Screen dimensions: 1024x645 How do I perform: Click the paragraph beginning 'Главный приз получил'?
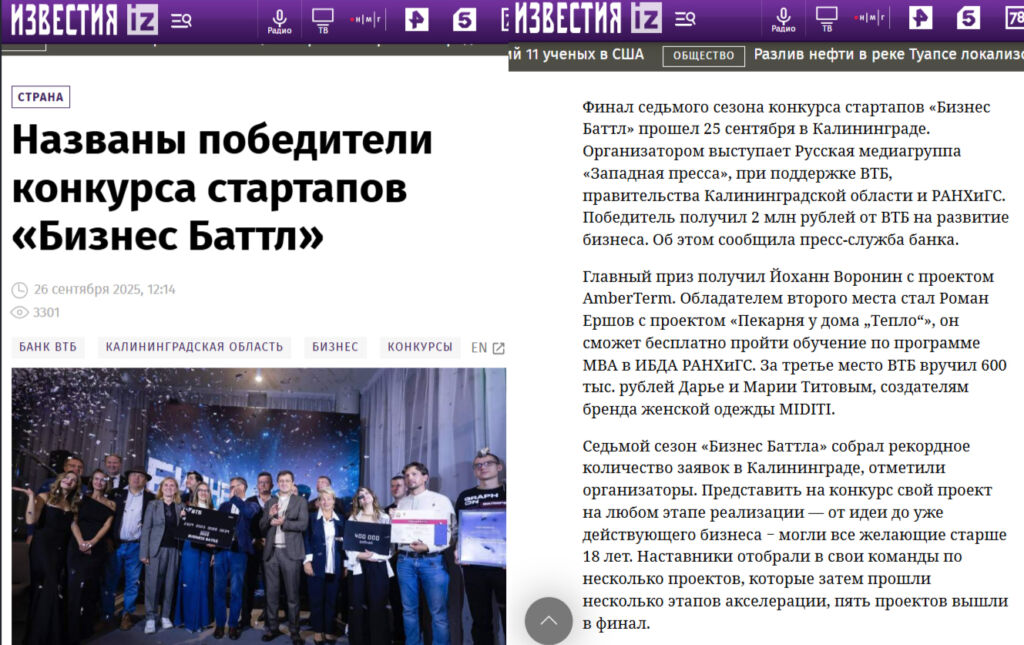(794, 342)
